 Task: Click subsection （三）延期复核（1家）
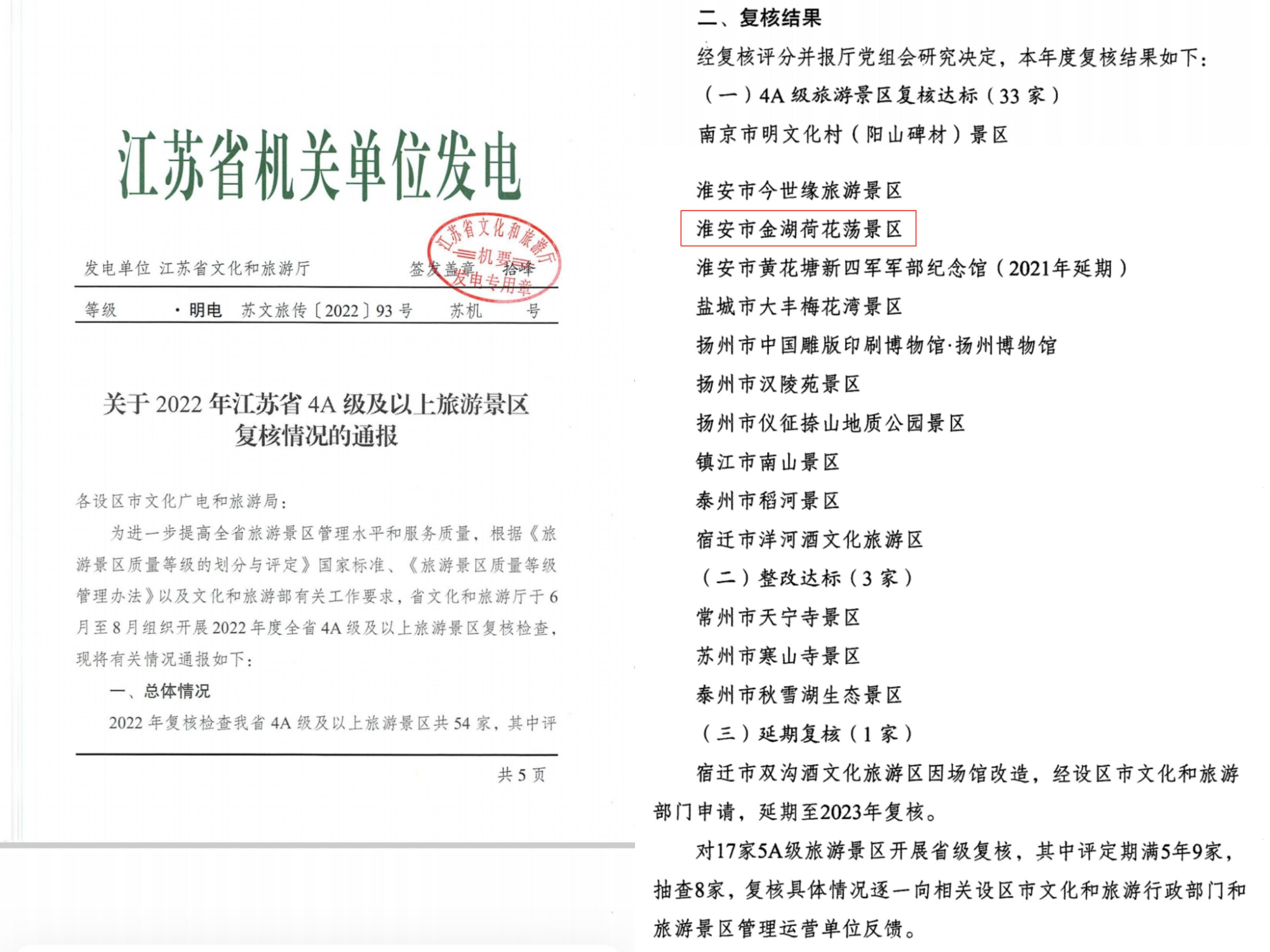[x=806, y=734]
